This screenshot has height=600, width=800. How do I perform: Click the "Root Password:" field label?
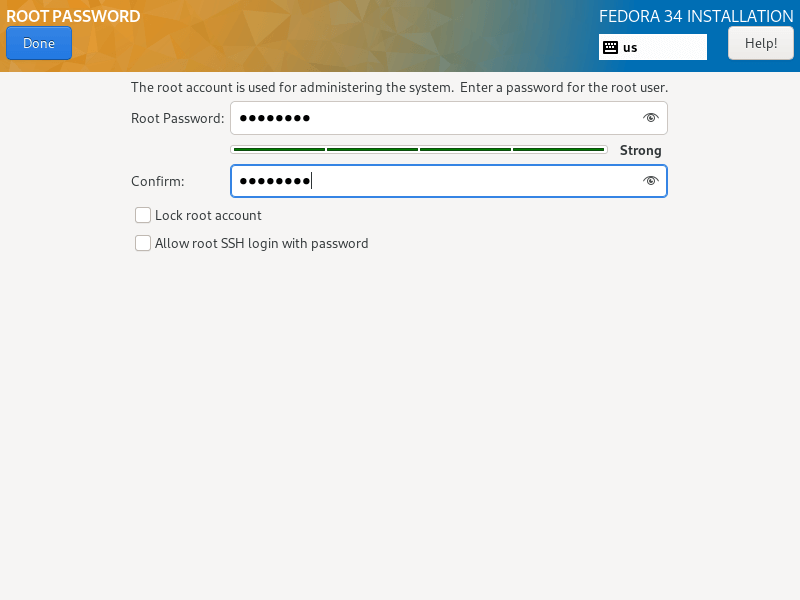tap(177, 118)
